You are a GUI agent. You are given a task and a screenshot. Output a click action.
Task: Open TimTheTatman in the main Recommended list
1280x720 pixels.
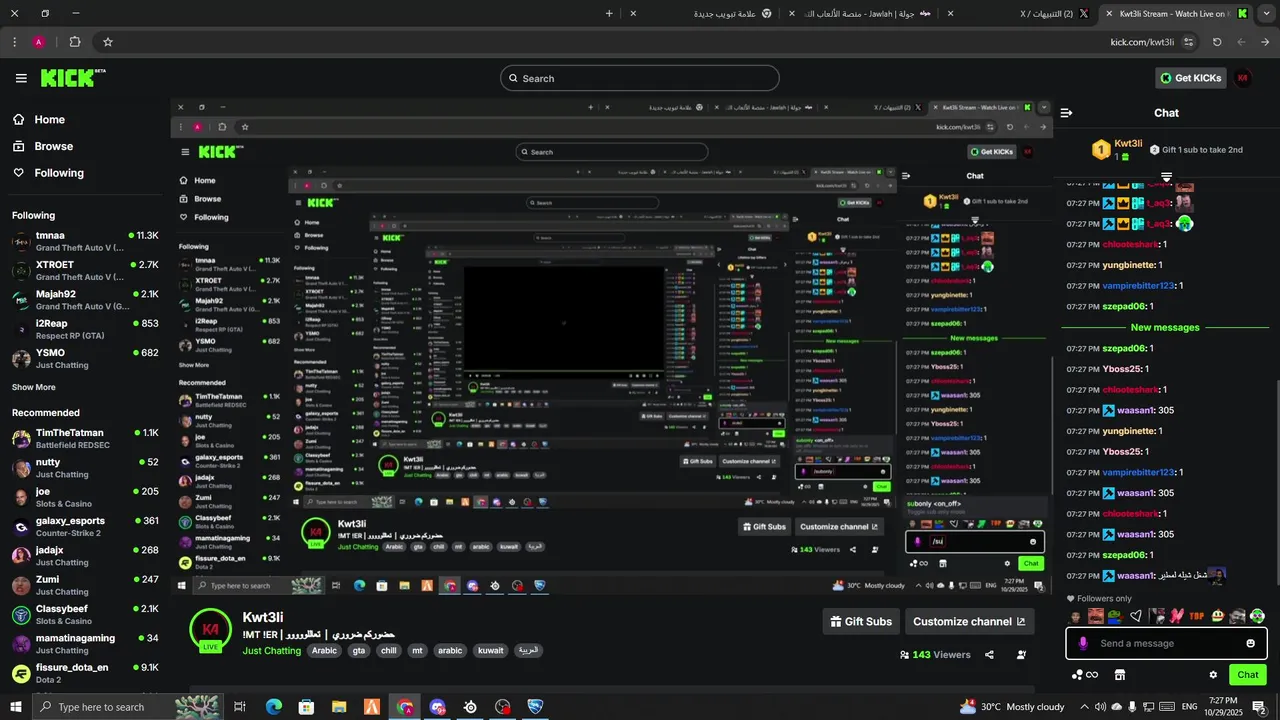pyautogui.click(x=85, y=438)
